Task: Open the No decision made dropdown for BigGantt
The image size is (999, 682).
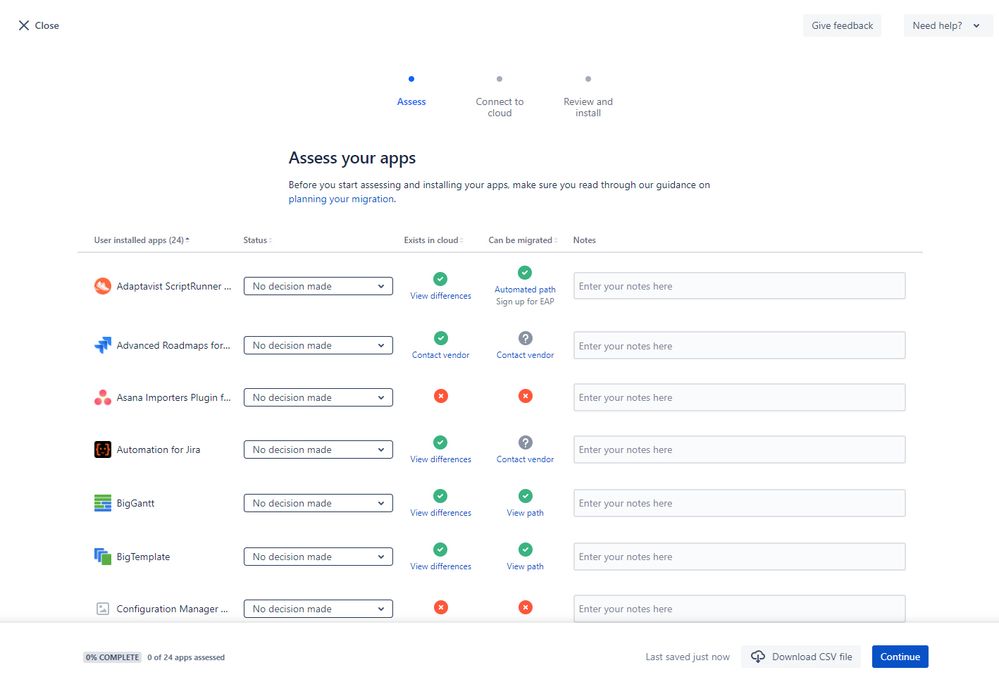Action: 318,502
